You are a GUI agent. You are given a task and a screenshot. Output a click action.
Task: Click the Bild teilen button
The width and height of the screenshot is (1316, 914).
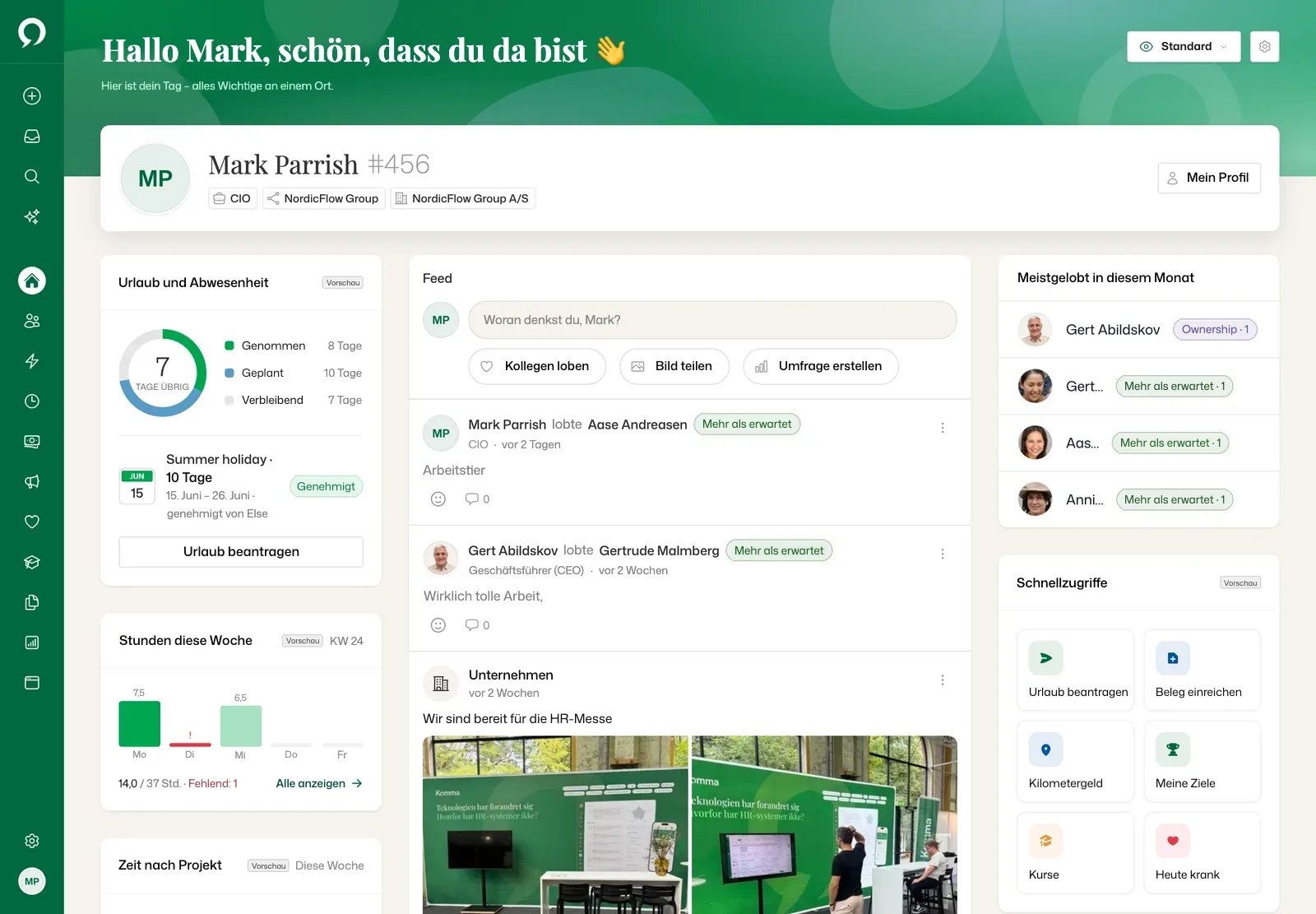tap(674, 366)
